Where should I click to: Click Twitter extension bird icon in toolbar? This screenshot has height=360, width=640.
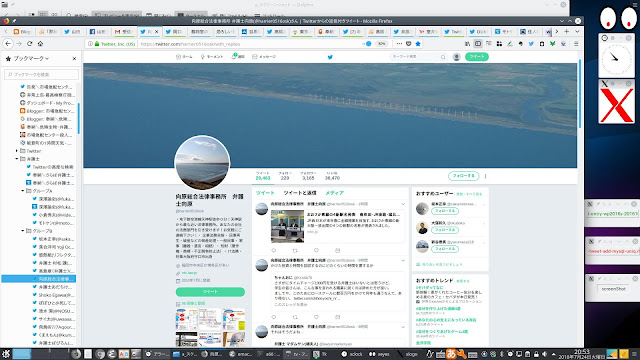pyautogui.click(x=531, y=44)
